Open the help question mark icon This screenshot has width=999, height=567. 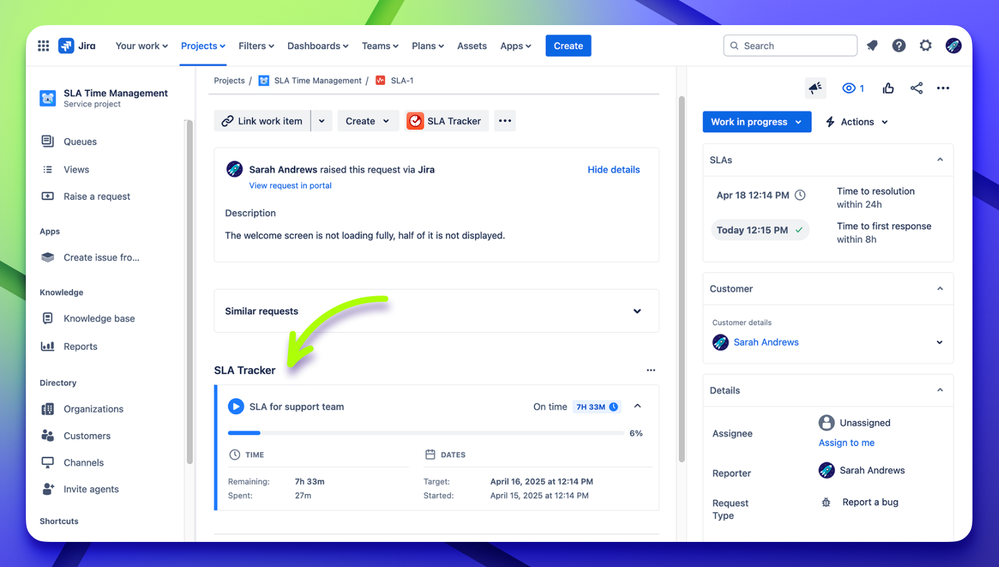[x=899, y=45]
